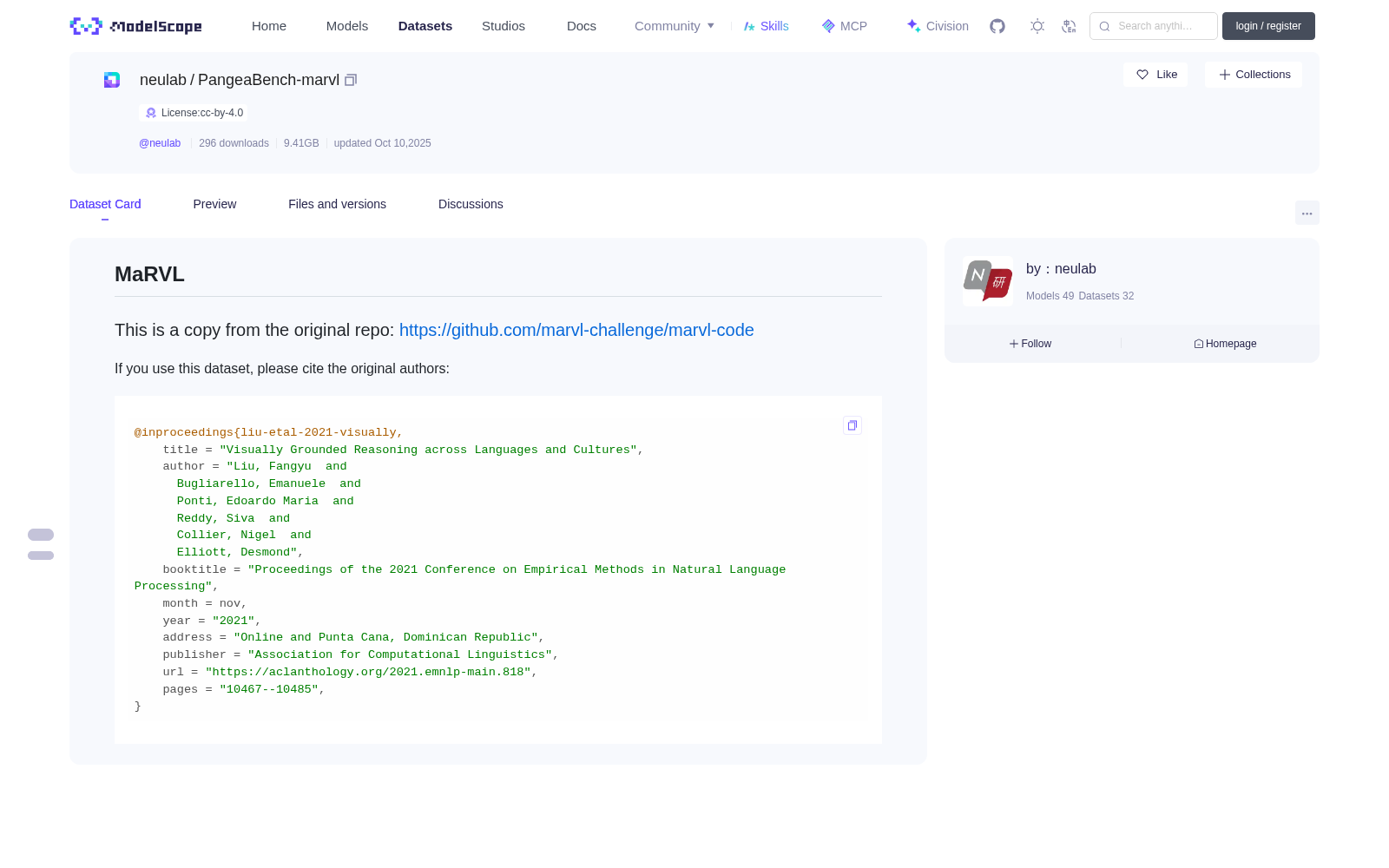Screen dimensions: 1389x868
Task: Click the updated Oct 10,2025 text
Action: click(x=383, y=143)
